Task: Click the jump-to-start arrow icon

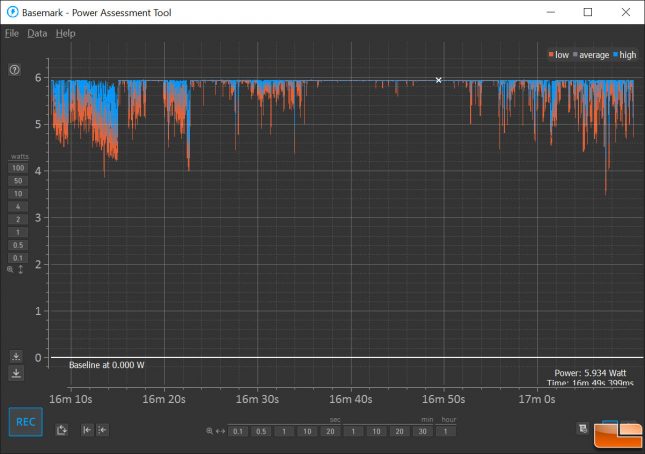Action: 87,430
